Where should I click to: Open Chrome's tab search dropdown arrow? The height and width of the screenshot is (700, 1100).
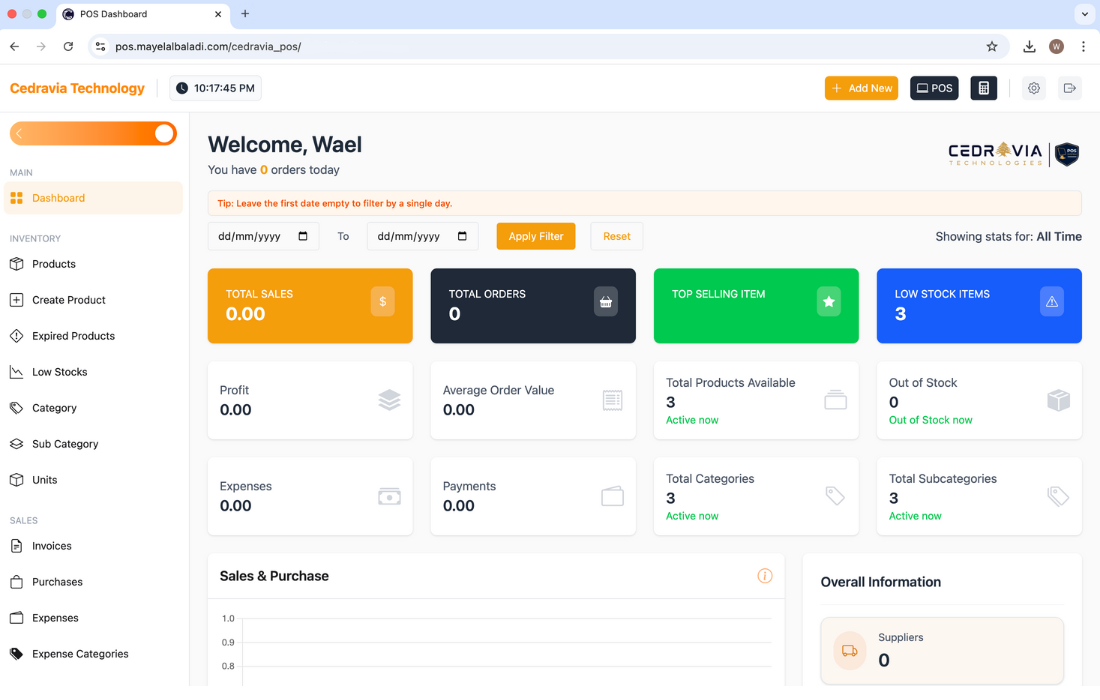1084,14
